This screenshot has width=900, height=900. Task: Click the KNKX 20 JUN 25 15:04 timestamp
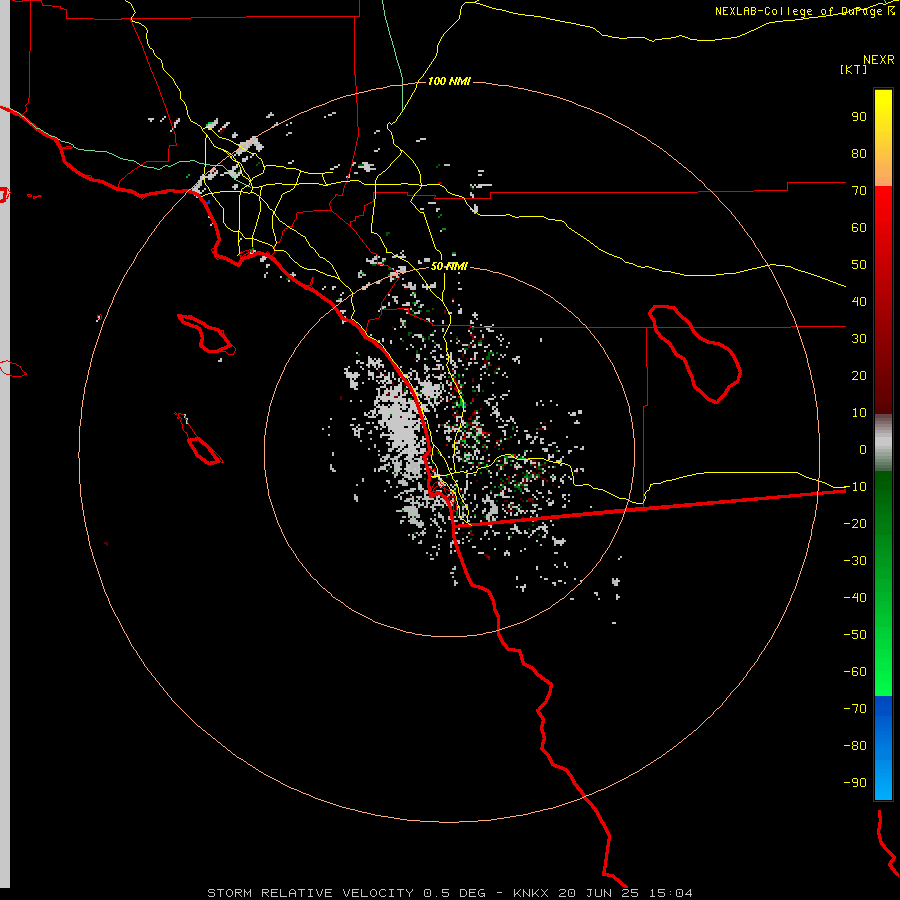[x=603, y=893]
